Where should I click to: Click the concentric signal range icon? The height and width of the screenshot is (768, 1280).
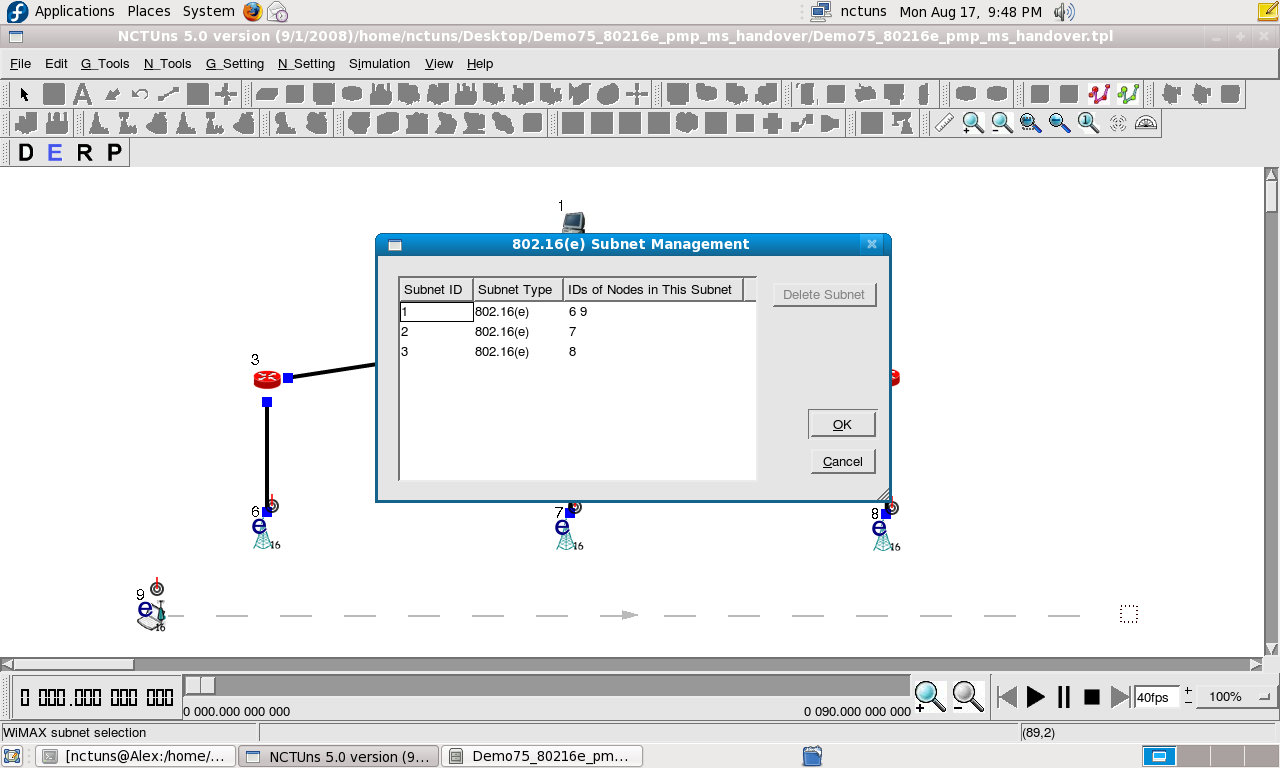coord(1117,123)
